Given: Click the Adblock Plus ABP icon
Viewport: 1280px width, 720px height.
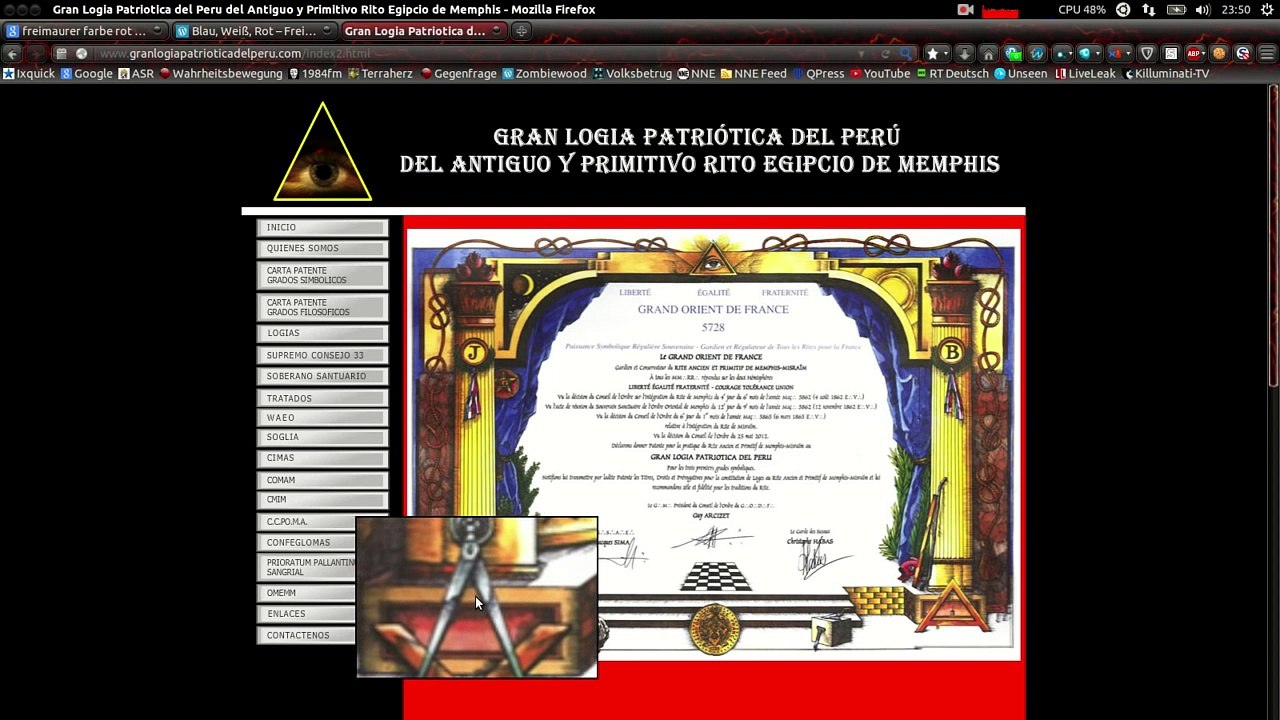Looking at the screenshot, I should [1193, 54].
